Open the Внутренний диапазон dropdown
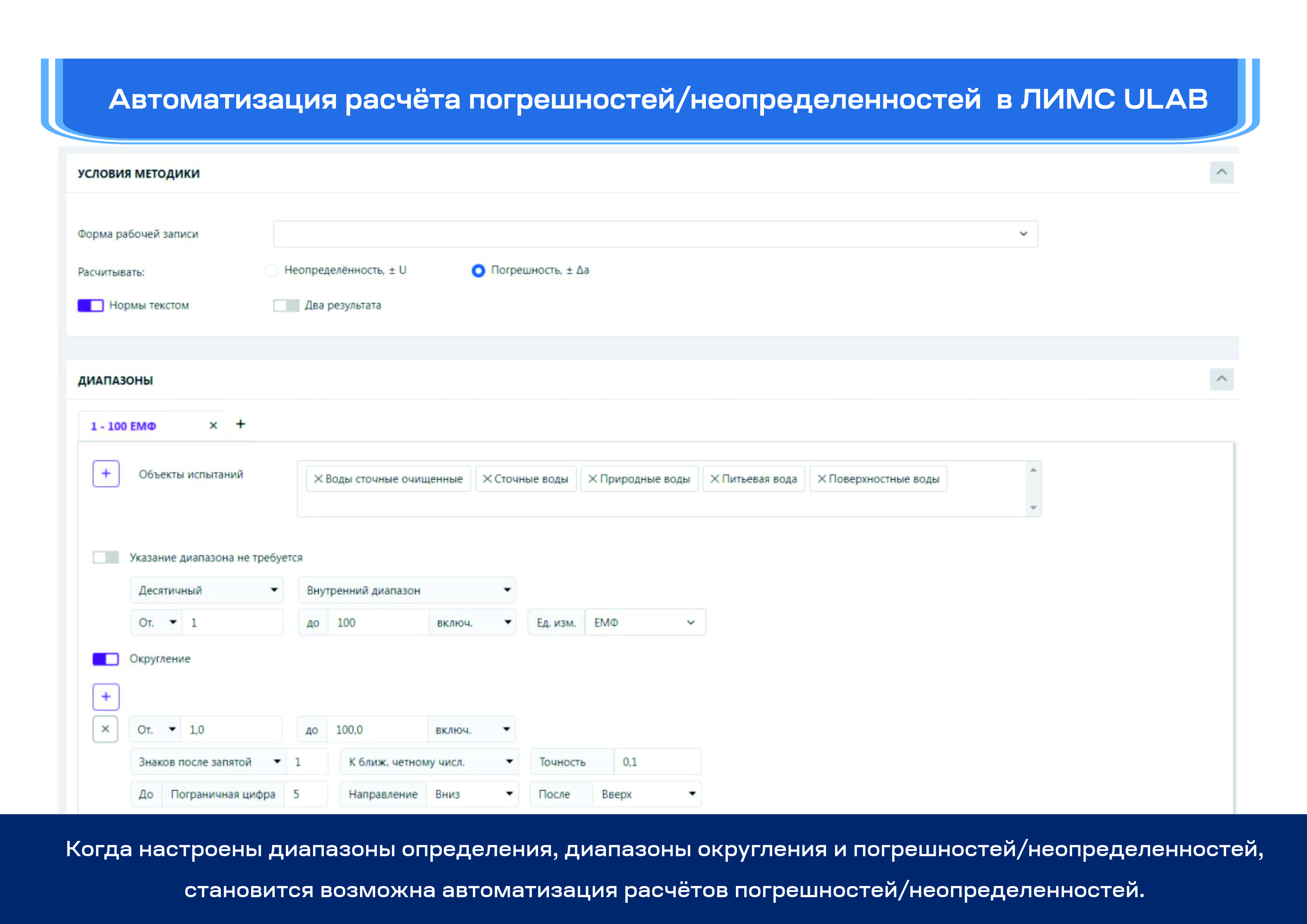The width and height of the screenshot is (1307, 924). [x=407, y=590]
